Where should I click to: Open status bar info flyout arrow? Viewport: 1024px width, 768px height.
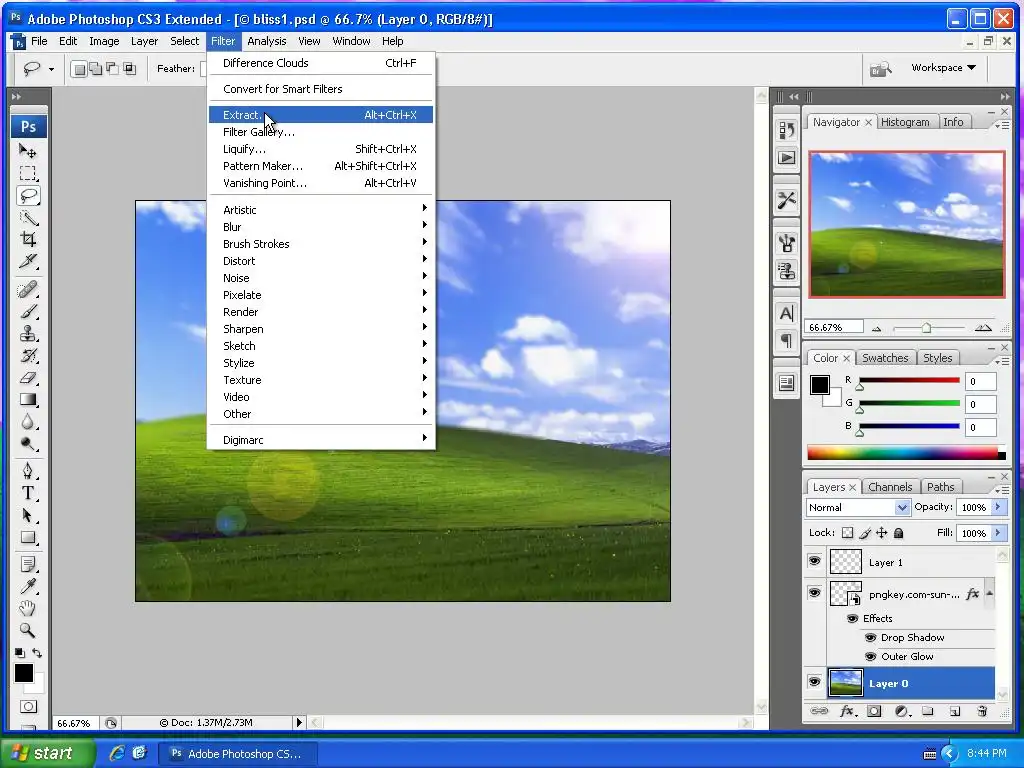pyautogui.click(x=299, y=722)
